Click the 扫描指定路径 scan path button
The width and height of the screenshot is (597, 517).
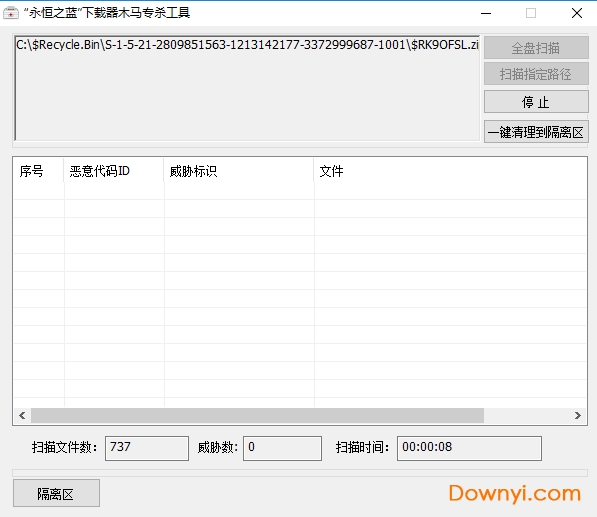pos(536,74)
